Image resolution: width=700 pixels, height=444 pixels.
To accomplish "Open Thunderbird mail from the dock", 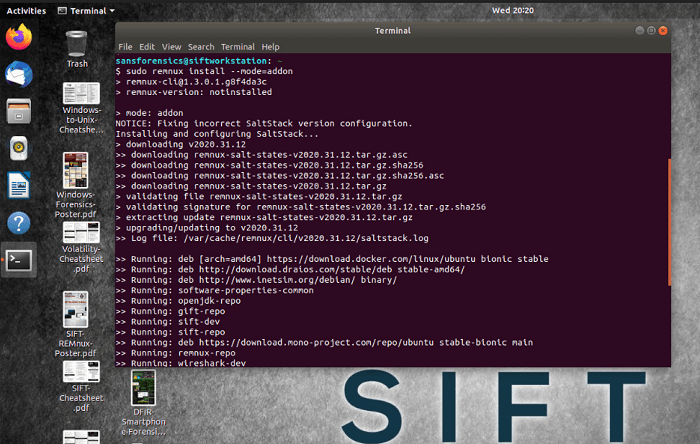I will coord(18,75).
